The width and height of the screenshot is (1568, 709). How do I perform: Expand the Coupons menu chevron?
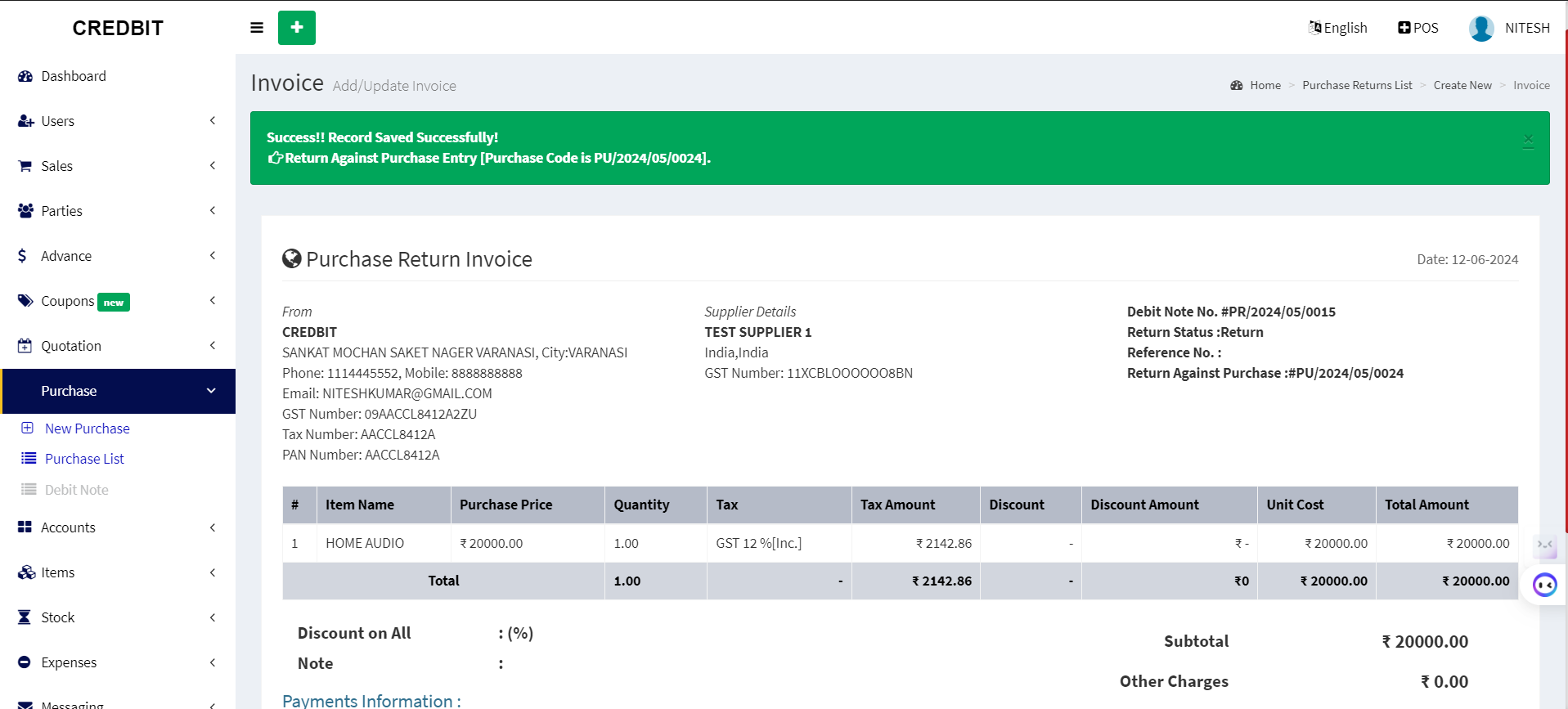(213, 301)
